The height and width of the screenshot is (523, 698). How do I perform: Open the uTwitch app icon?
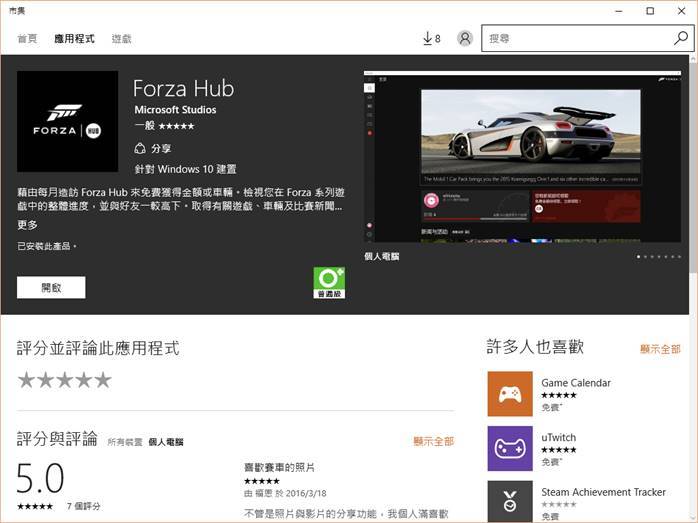[509, 448]
